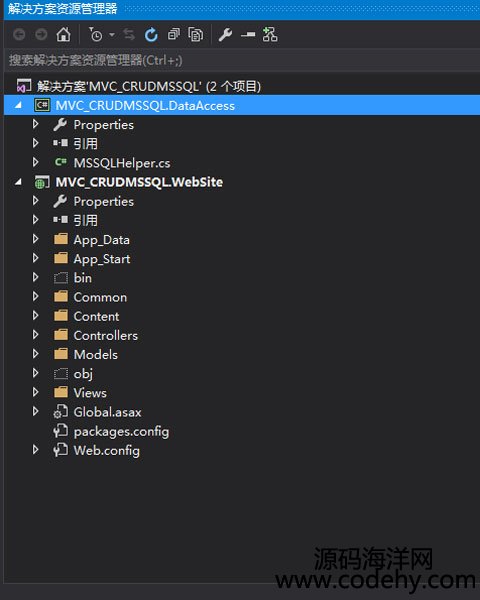This screenshot has height=600, width=480.
Task: Click the Forward navigation arrow
Action: coord(41,35)
